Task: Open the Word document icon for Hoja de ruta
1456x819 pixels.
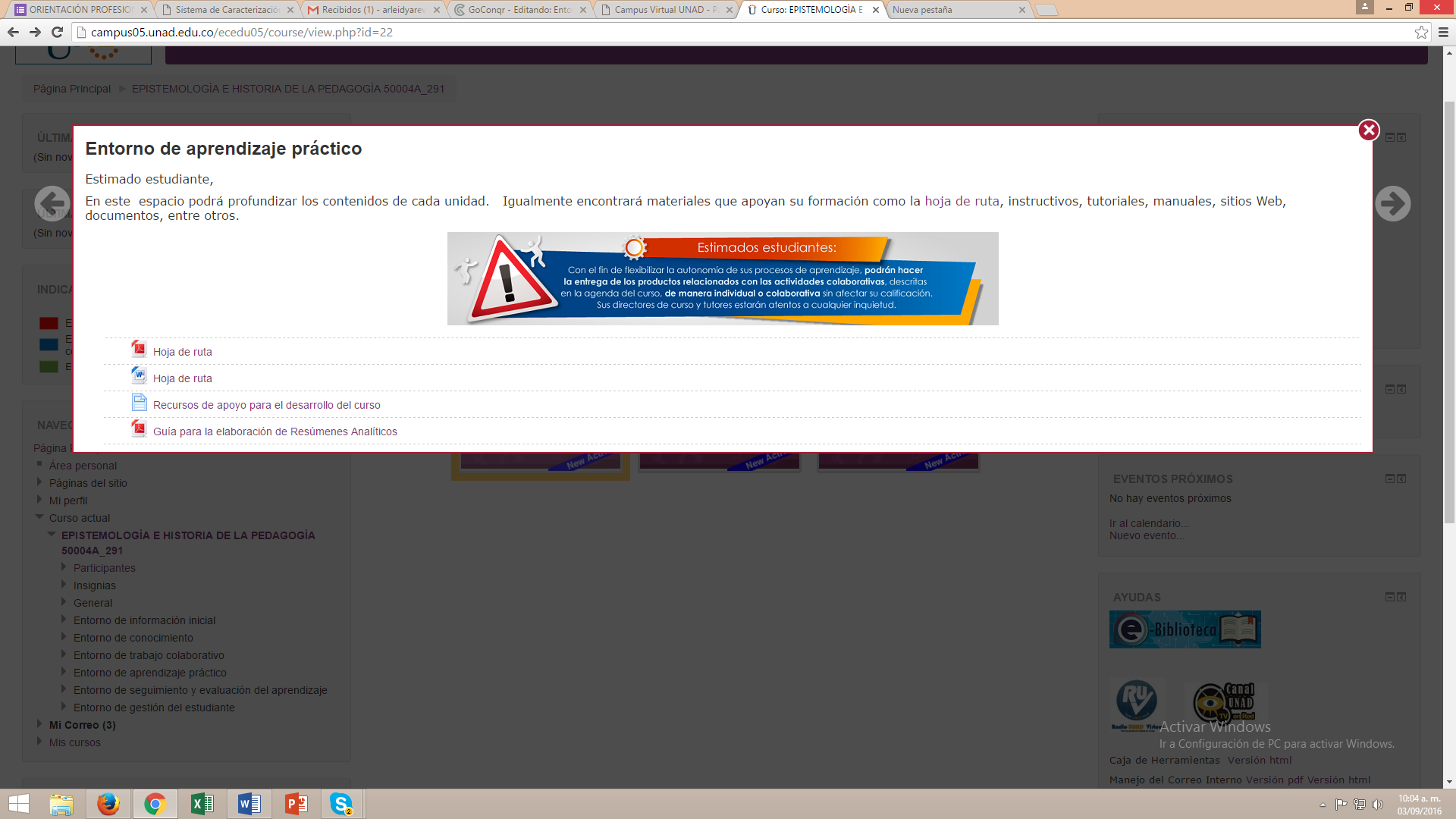Action: (139, 375)
